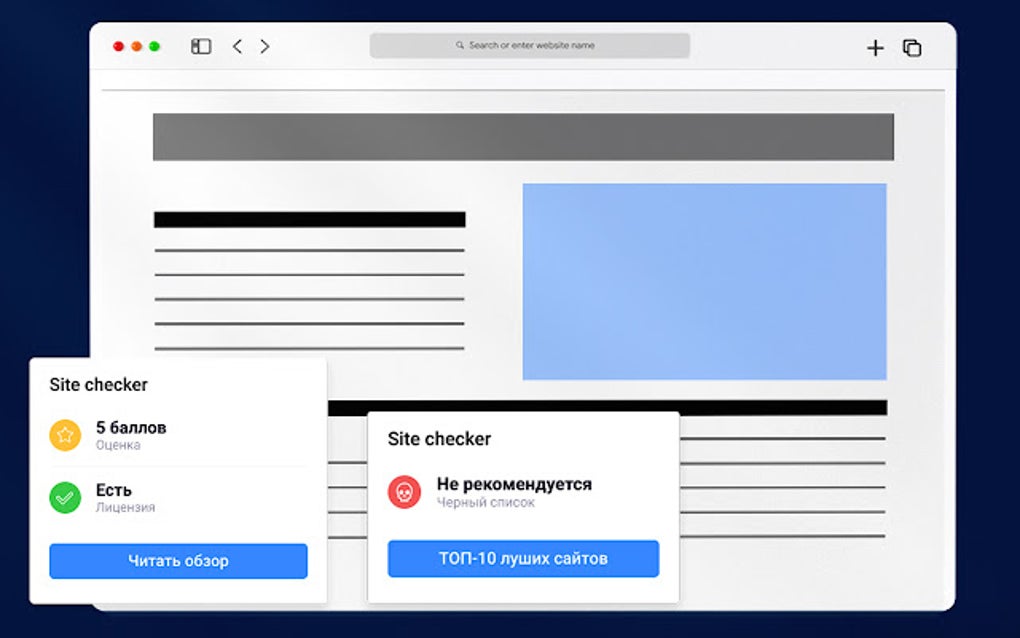Open the browser sidebar panel icon
The image size is (1020, 638).
[x=201, y=46]
